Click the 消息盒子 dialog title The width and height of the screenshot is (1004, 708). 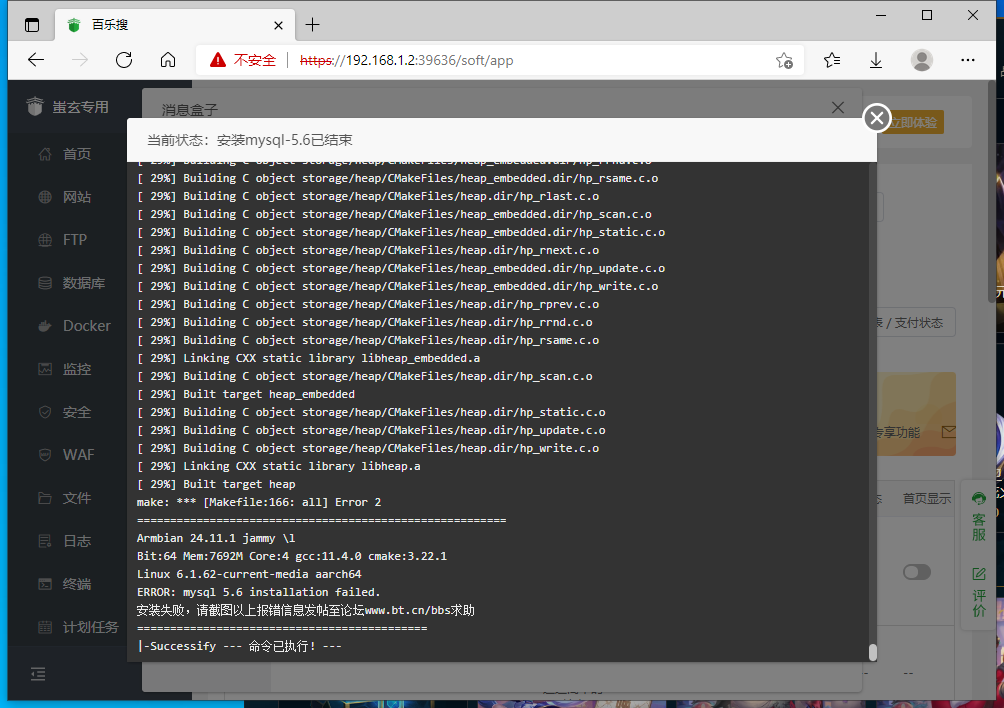(x=190, y=110)
